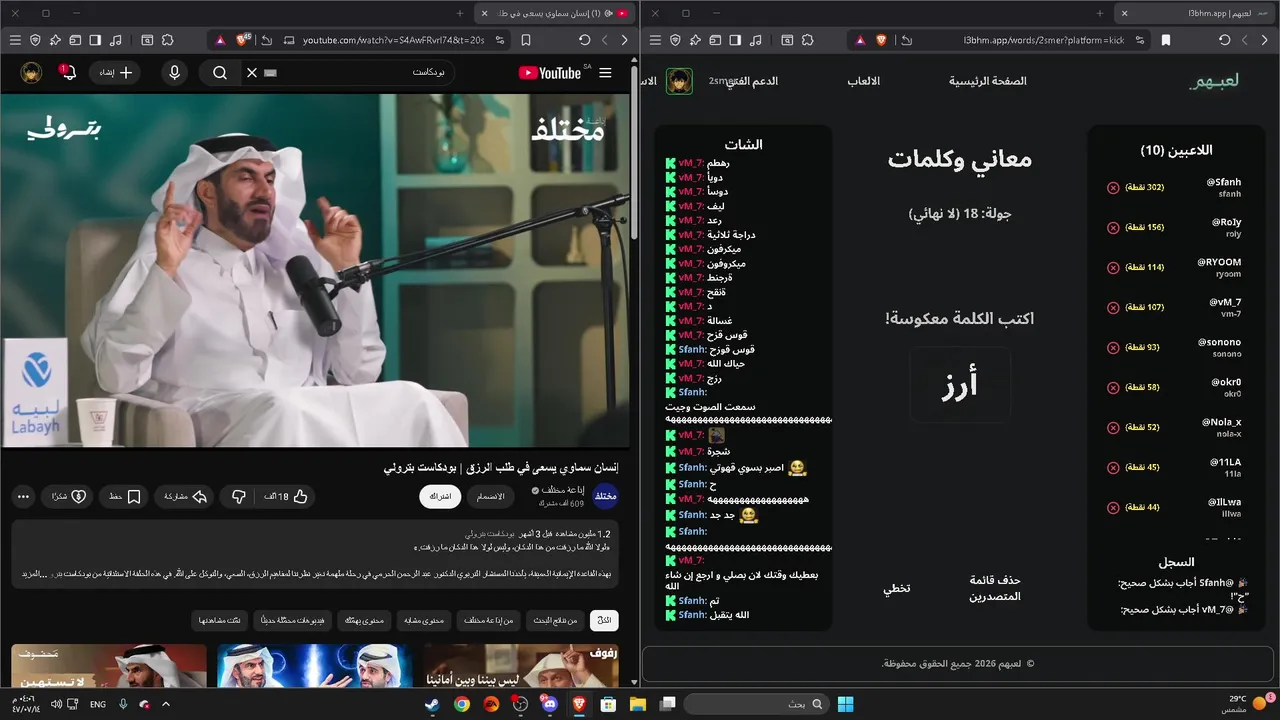1280x720 pixels.
Task: Click the تخطي skip button
Action: (896, 588)
